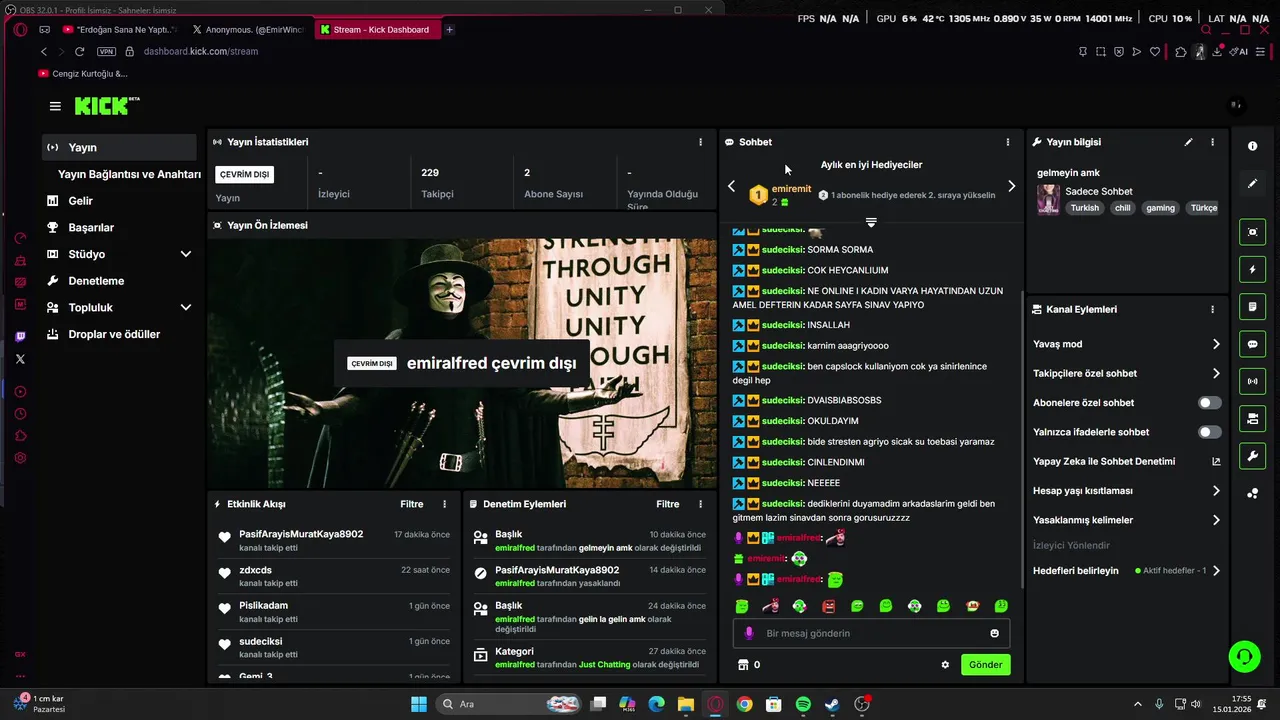Click the chat bubble icon in right rail
This screenshot has height=720, width=1280.
pyautogui.click(x=1252, y=344)
